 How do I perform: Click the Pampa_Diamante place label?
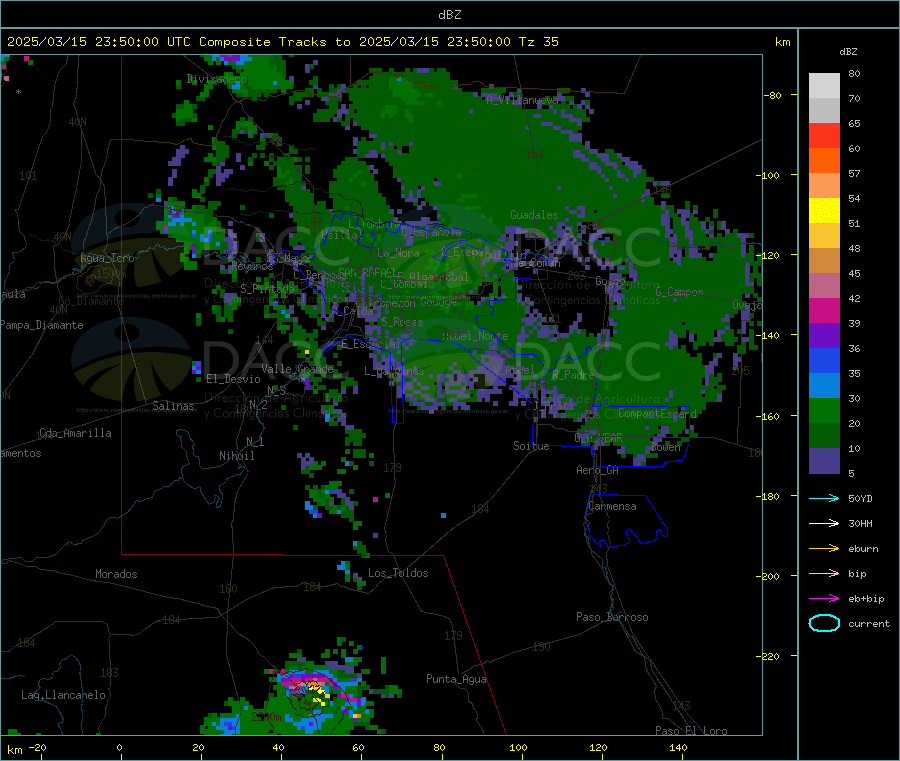pyautogui.click(x=41, y=325)
